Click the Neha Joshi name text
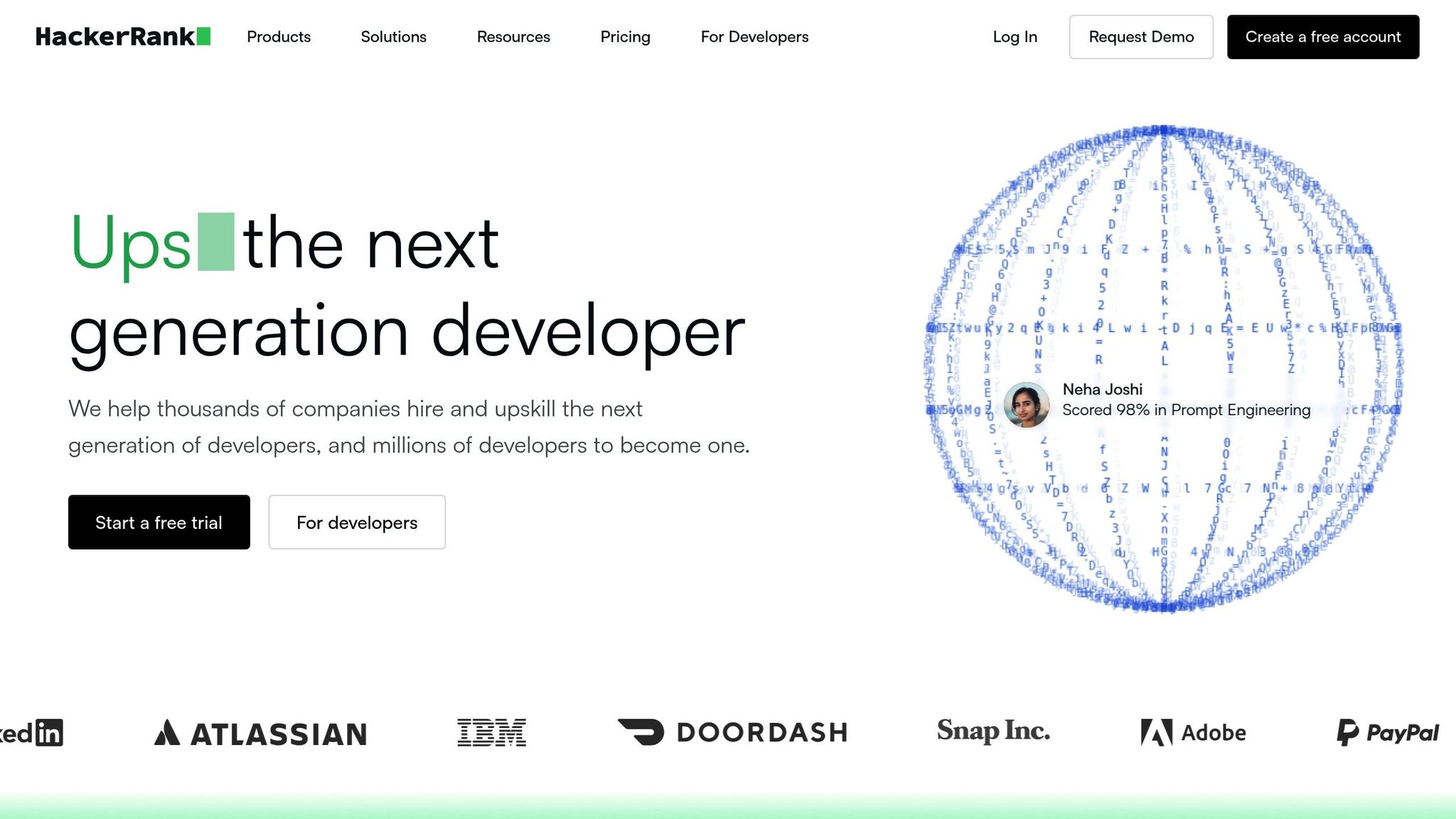Viewport: 1456px width, 819px height. coord(1103,390)
